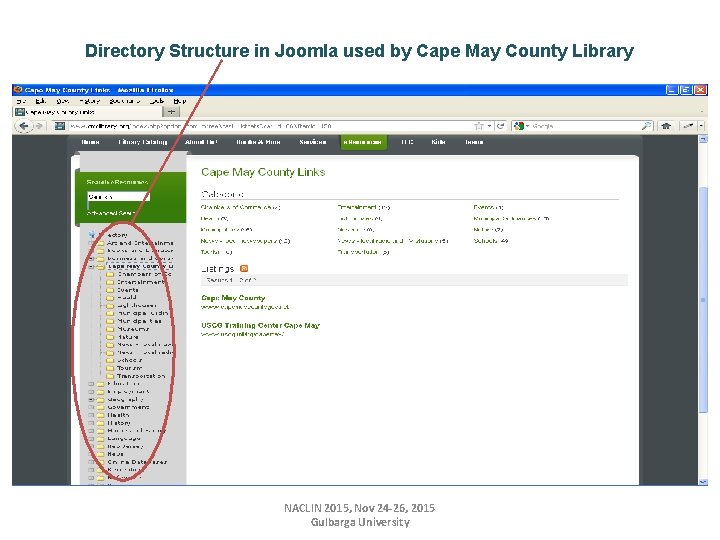Click the page scrollbar up arrow
The image size is (720, 540).
[x=703, y=139]
